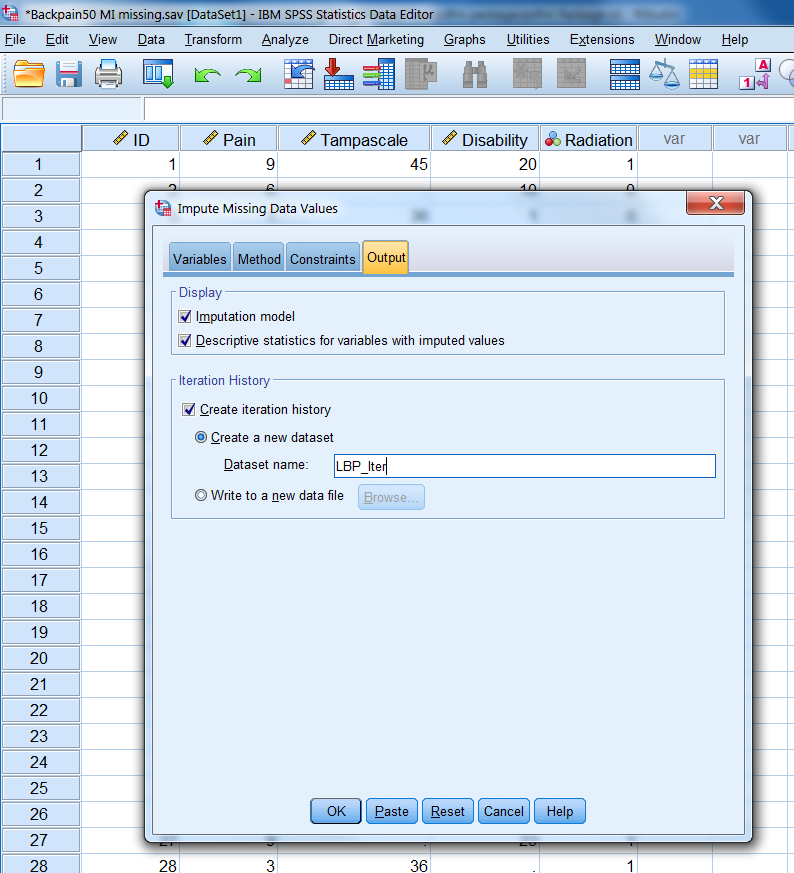The image size is (794, 873).
Task: Uncheck the Imputation model checkbox
Action: click(185, 316)
